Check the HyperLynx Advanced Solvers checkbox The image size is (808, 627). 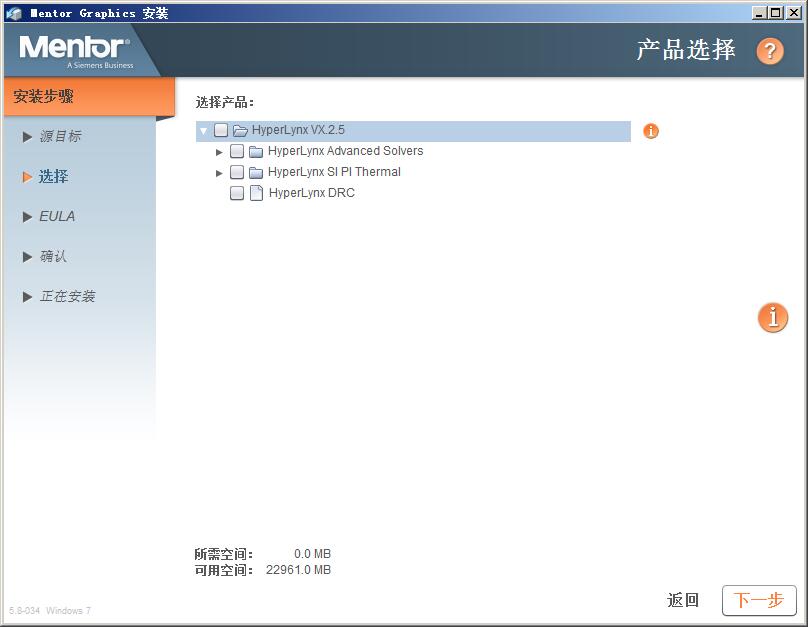237,151
